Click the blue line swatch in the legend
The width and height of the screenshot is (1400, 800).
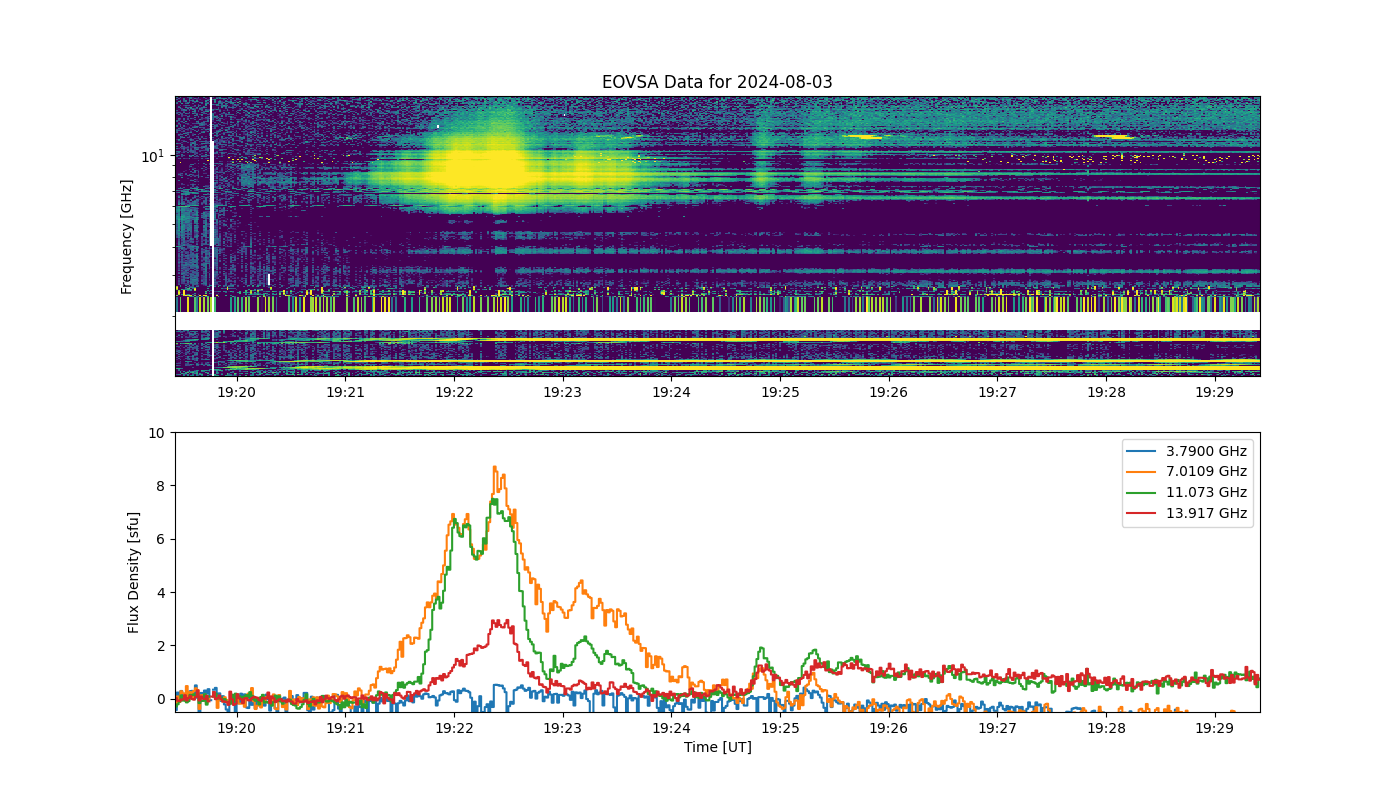(1141, 451)
